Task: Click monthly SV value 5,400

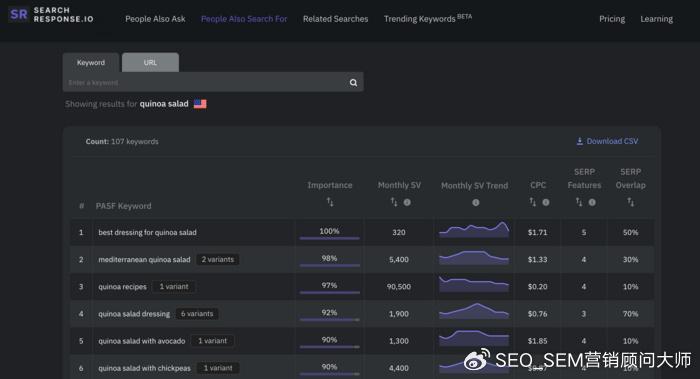Action: click(399, 259)
